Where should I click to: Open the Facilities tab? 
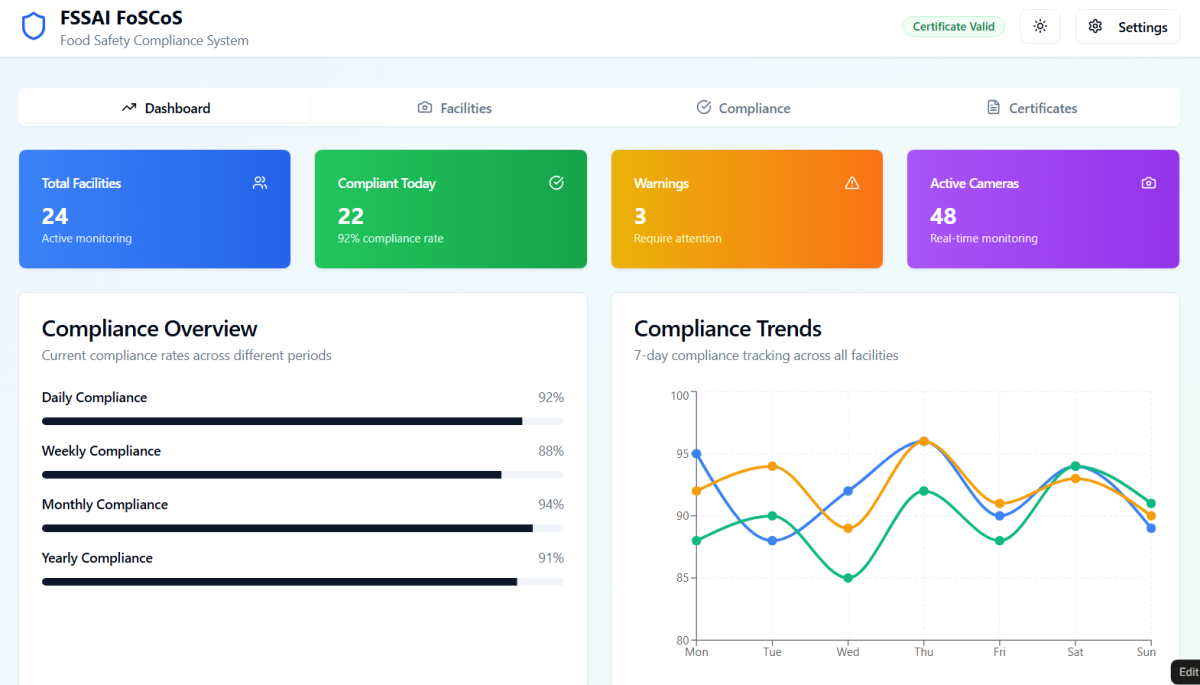(455, 108)
